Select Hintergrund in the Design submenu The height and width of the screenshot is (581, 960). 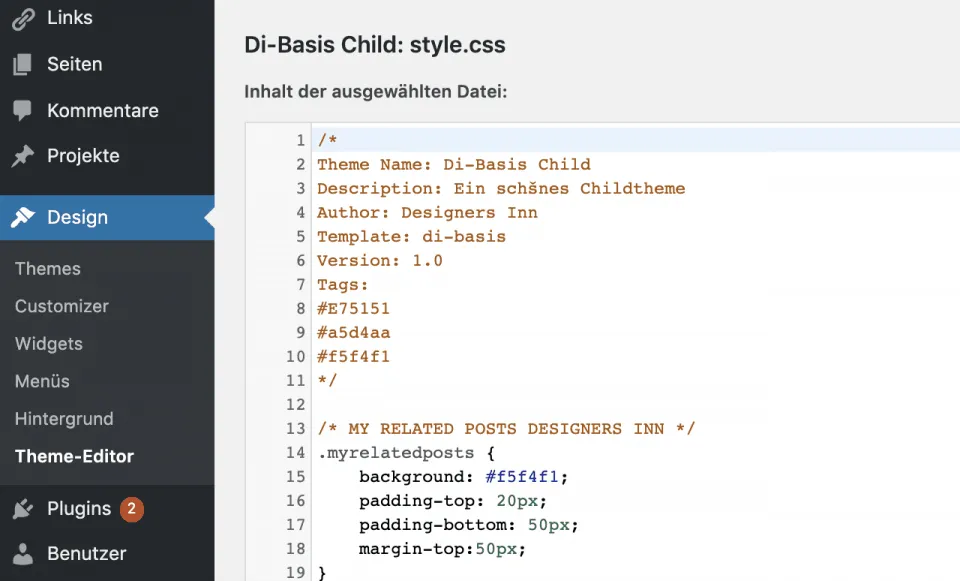point(64,419)
